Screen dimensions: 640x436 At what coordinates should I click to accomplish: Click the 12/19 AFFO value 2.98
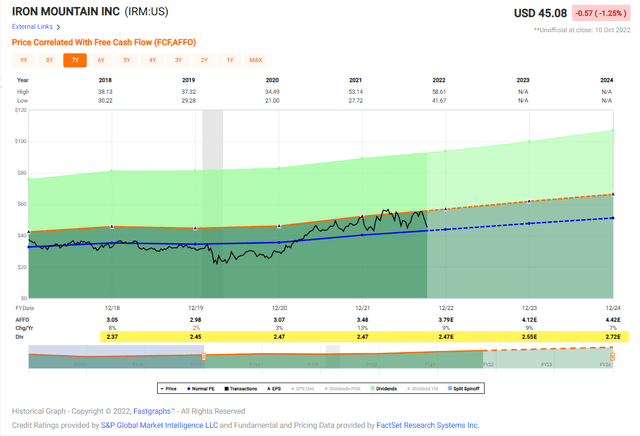click(196, 320)
